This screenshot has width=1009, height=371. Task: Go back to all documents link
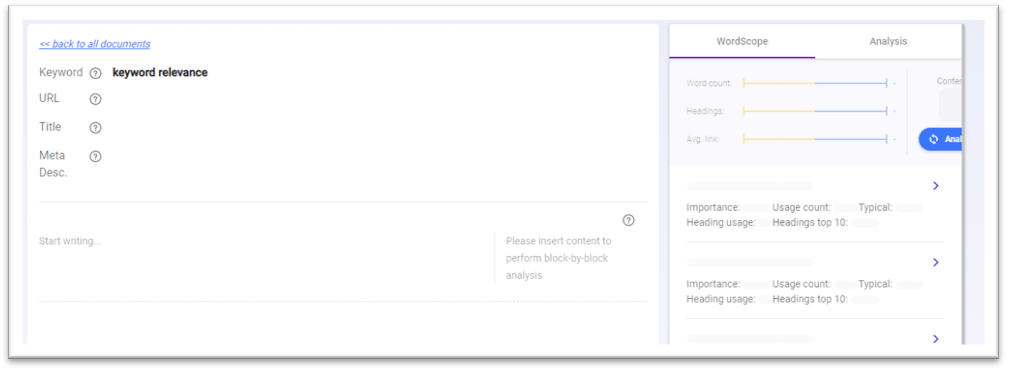pyautogui.click(x=95, y=44)
